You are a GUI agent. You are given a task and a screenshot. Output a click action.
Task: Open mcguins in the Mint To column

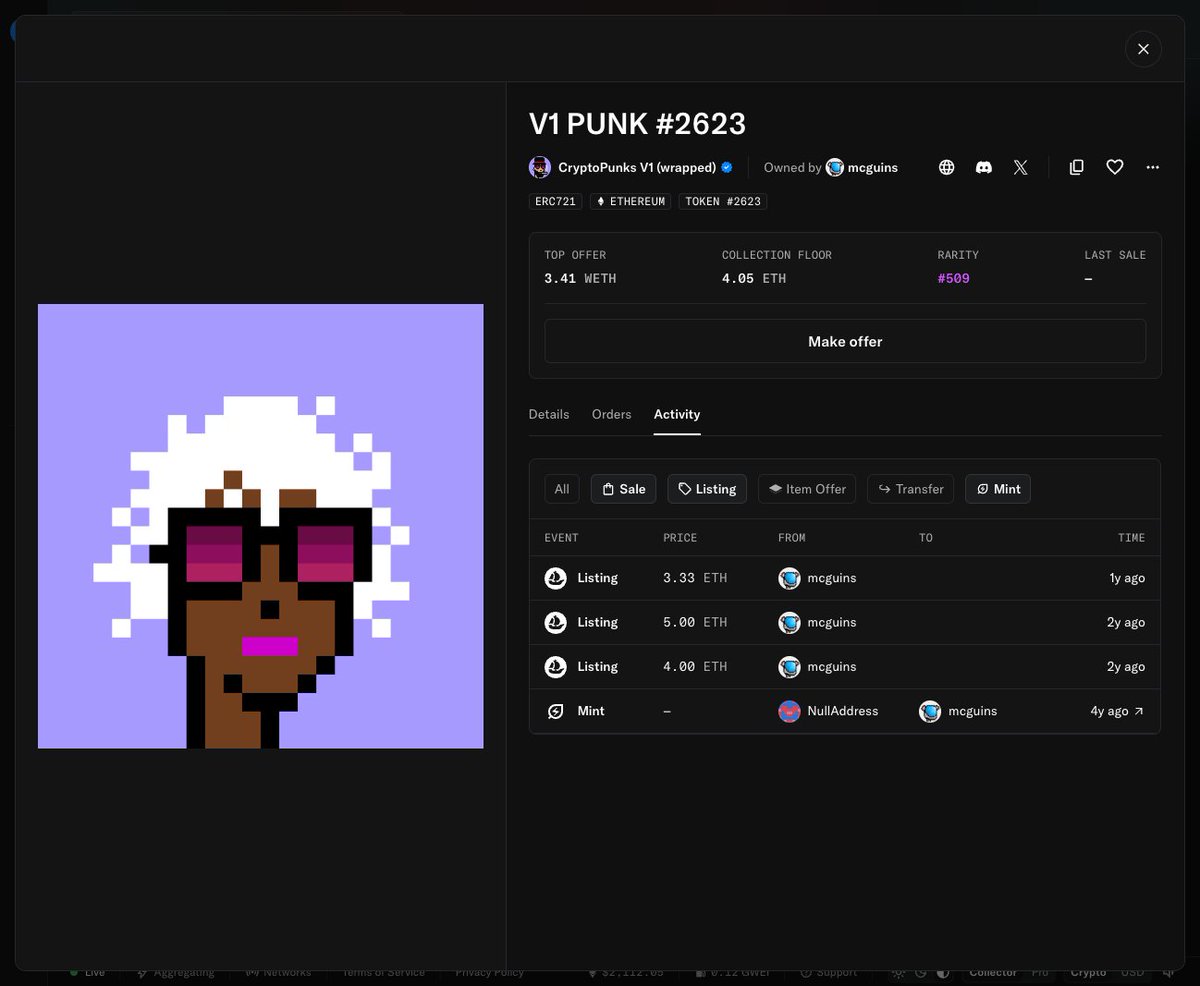(973, 711)
